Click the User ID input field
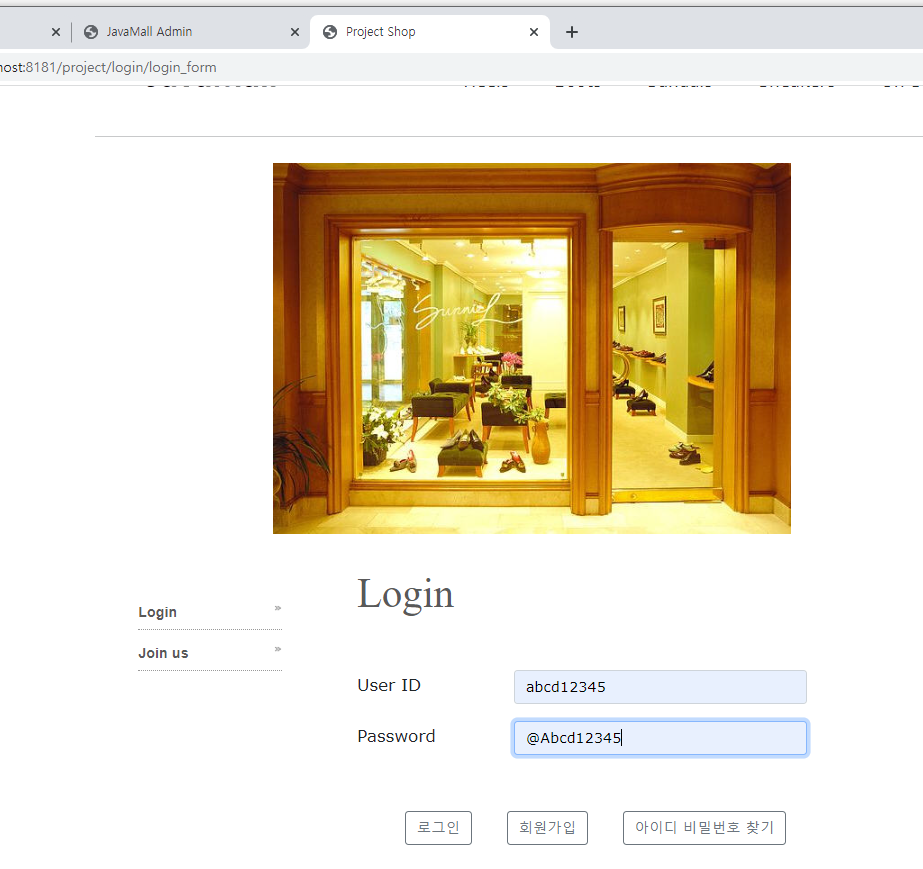Image resolution: width=923 pixels, height=869 pixels. tap(660, 686)
